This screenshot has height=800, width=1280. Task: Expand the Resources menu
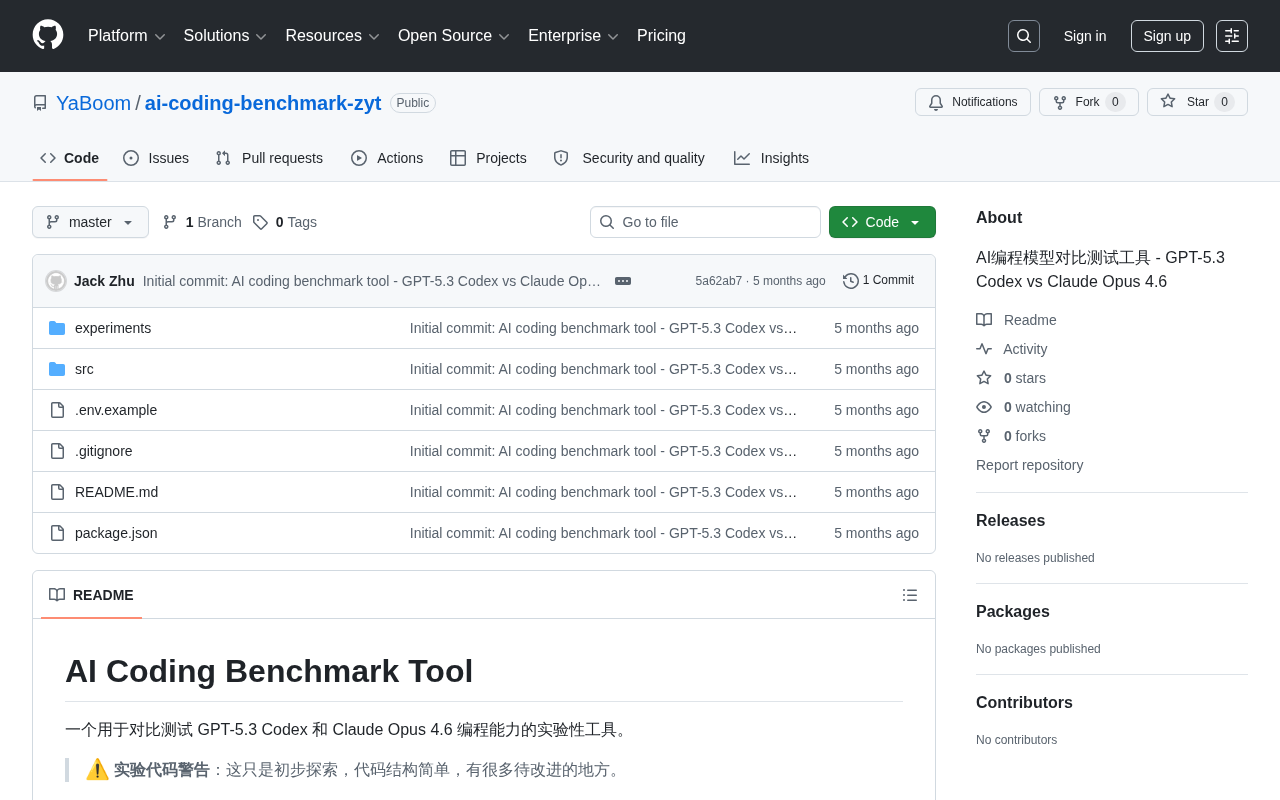point(332,36)
